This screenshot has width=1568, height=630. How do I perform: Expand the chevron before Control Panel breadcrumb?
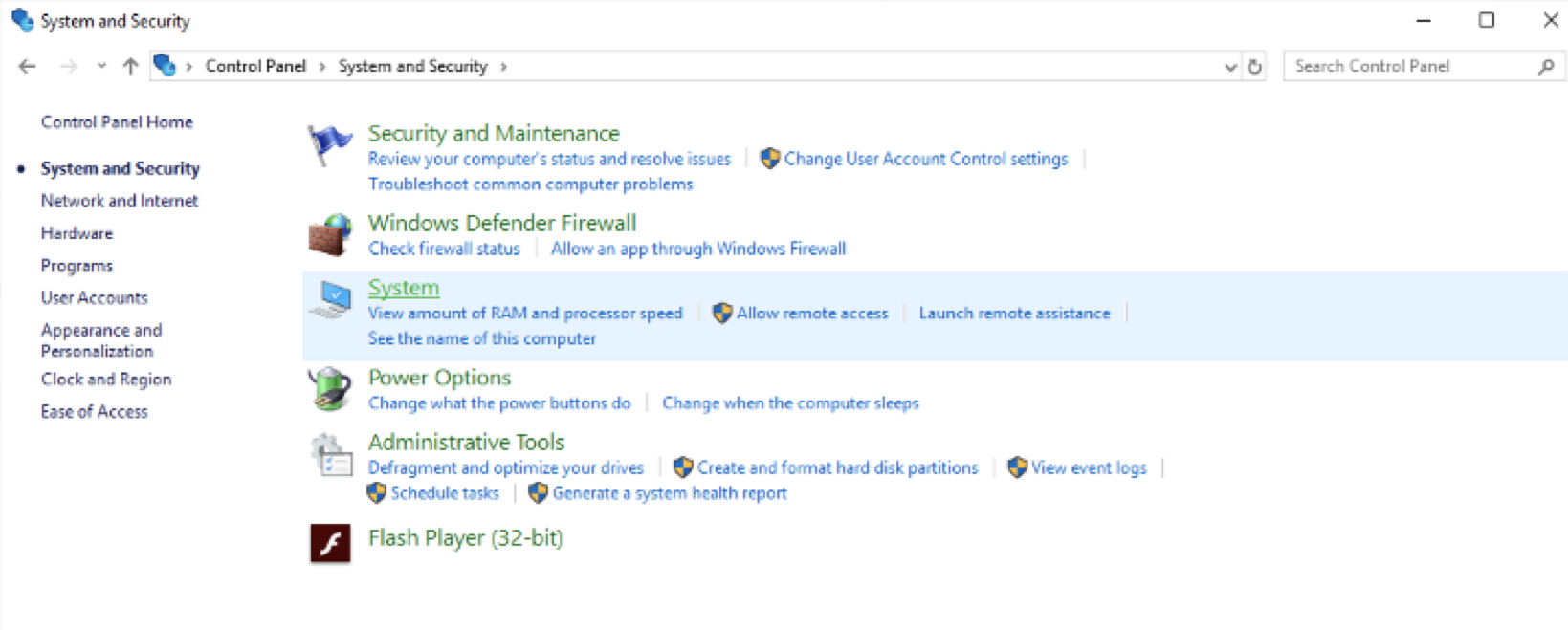pos(189,66)
